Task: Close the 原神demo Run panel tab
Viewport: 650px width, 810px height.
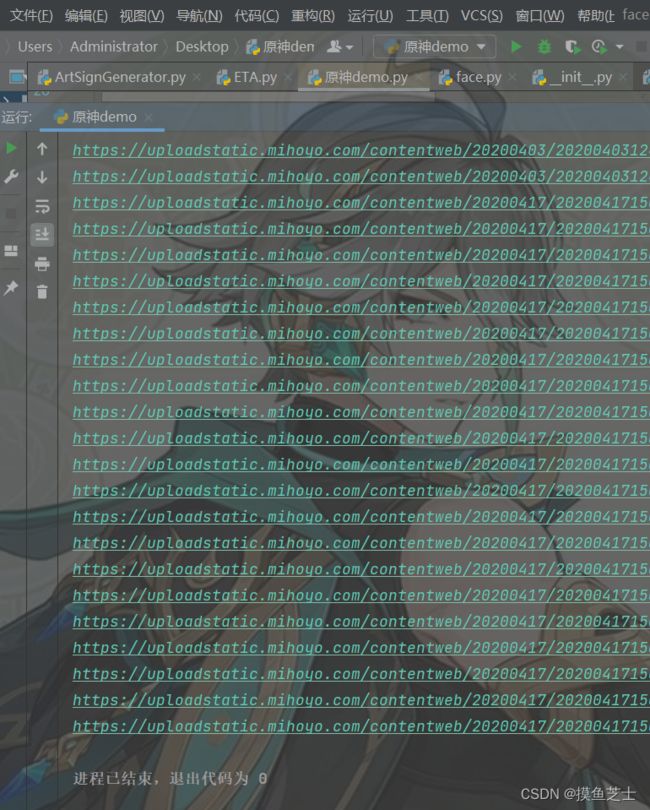Action: coord(148,118)
